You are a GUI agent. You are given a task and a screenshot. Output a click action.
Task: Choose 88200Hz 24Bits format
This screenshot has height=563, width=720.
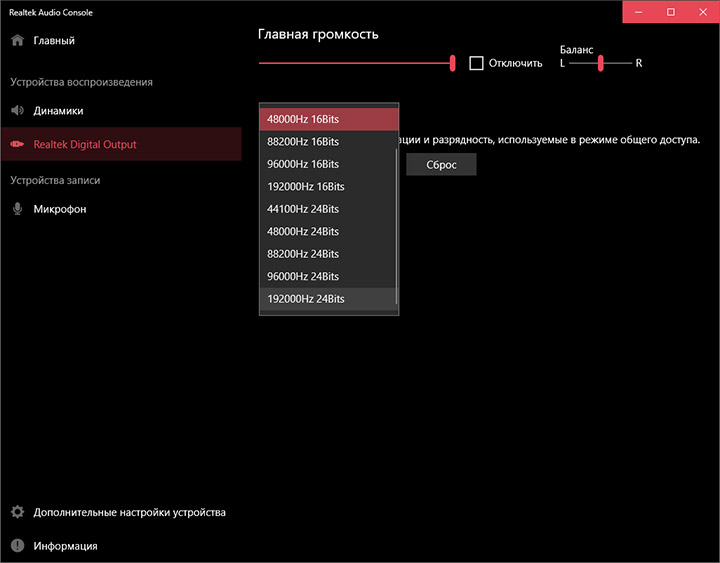tap(328, 254)
